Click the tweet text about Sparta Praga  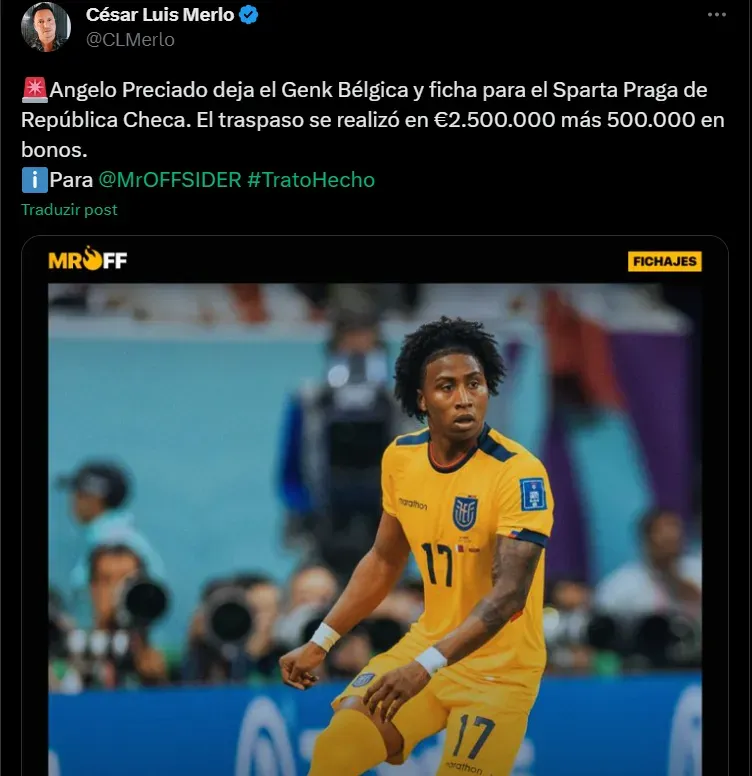[373, 120]
